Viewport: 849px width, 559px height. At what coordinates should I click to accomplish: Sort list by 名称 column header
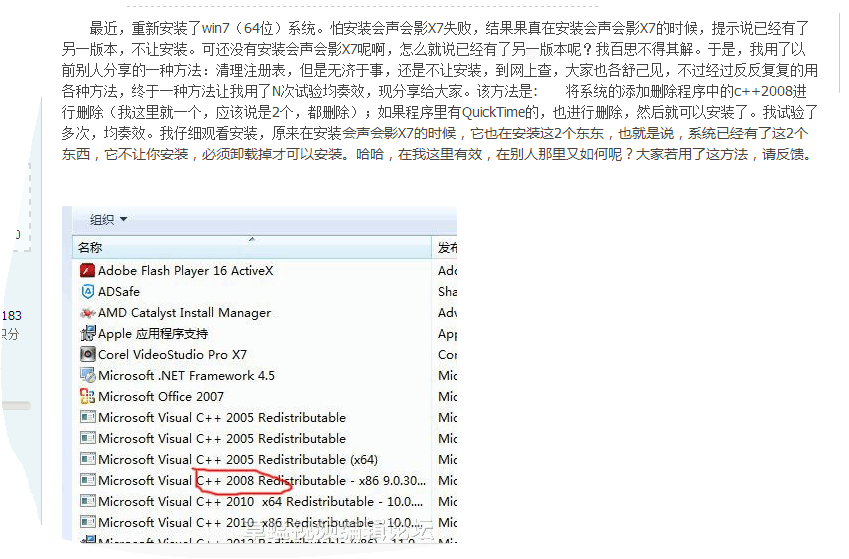[x=252, y=248]
